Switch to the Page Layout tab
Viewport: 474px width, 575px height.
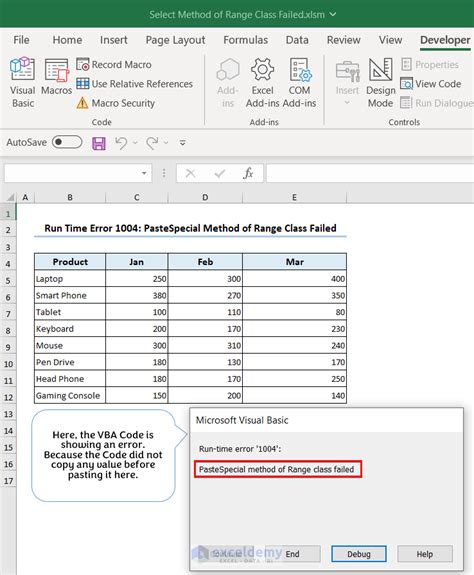[x=175, y=40]
